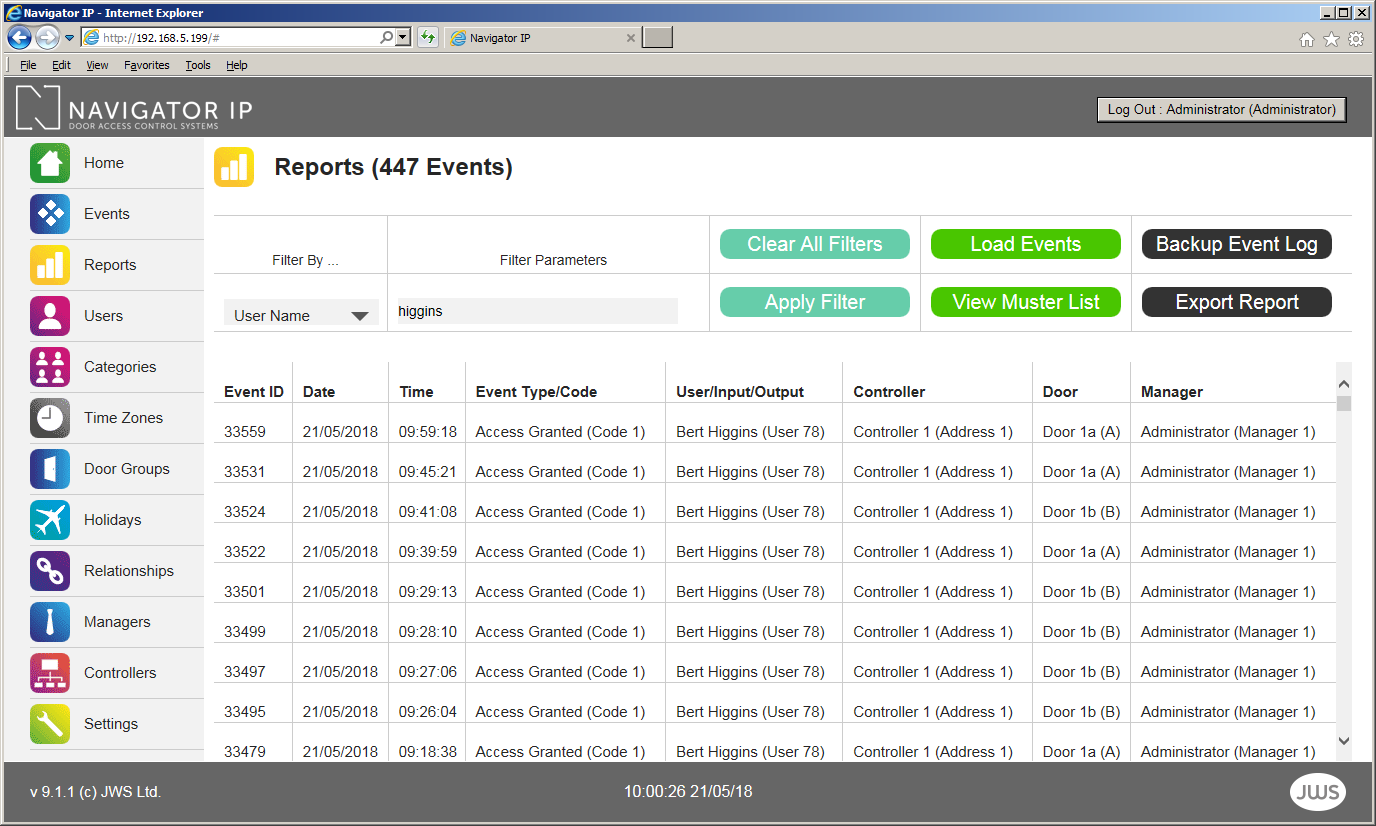
Task: Open the Home sidebar icon
Action: (50, 163)
